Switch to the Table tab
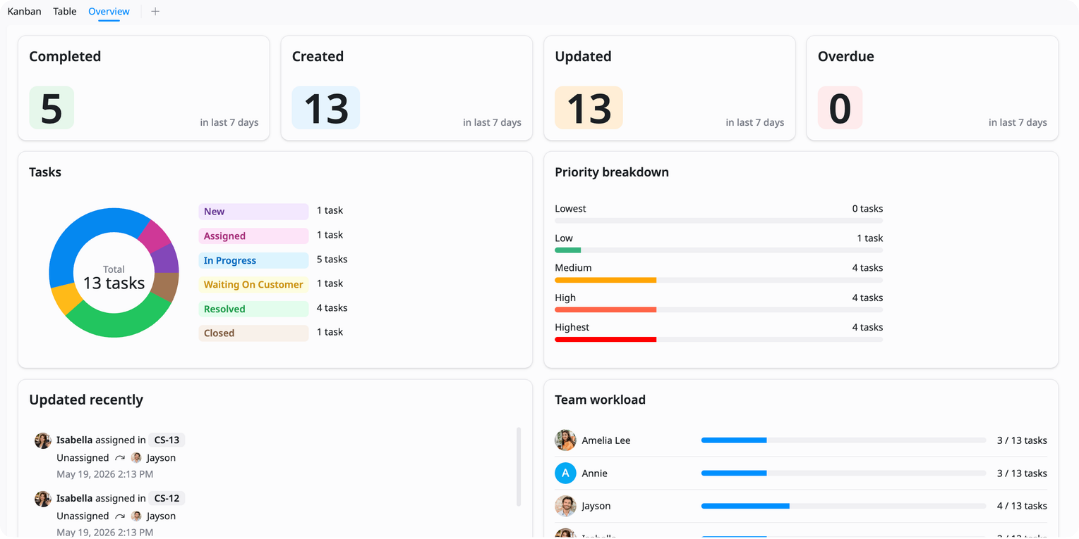Viewport: 1079px width, 539px height. (x=65, y=12)
